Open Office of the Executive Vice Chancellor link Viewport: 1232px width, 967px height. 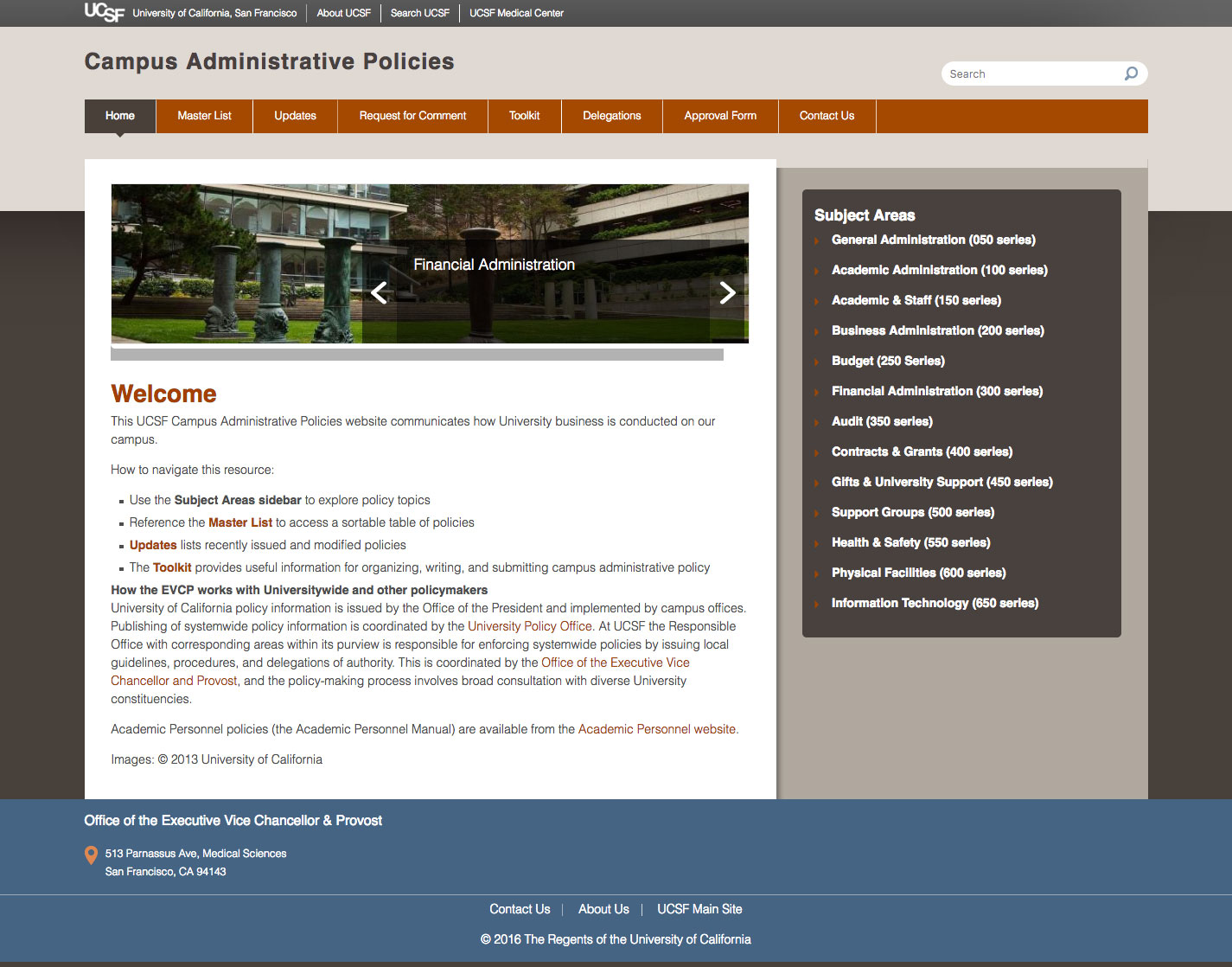[616, 663]
